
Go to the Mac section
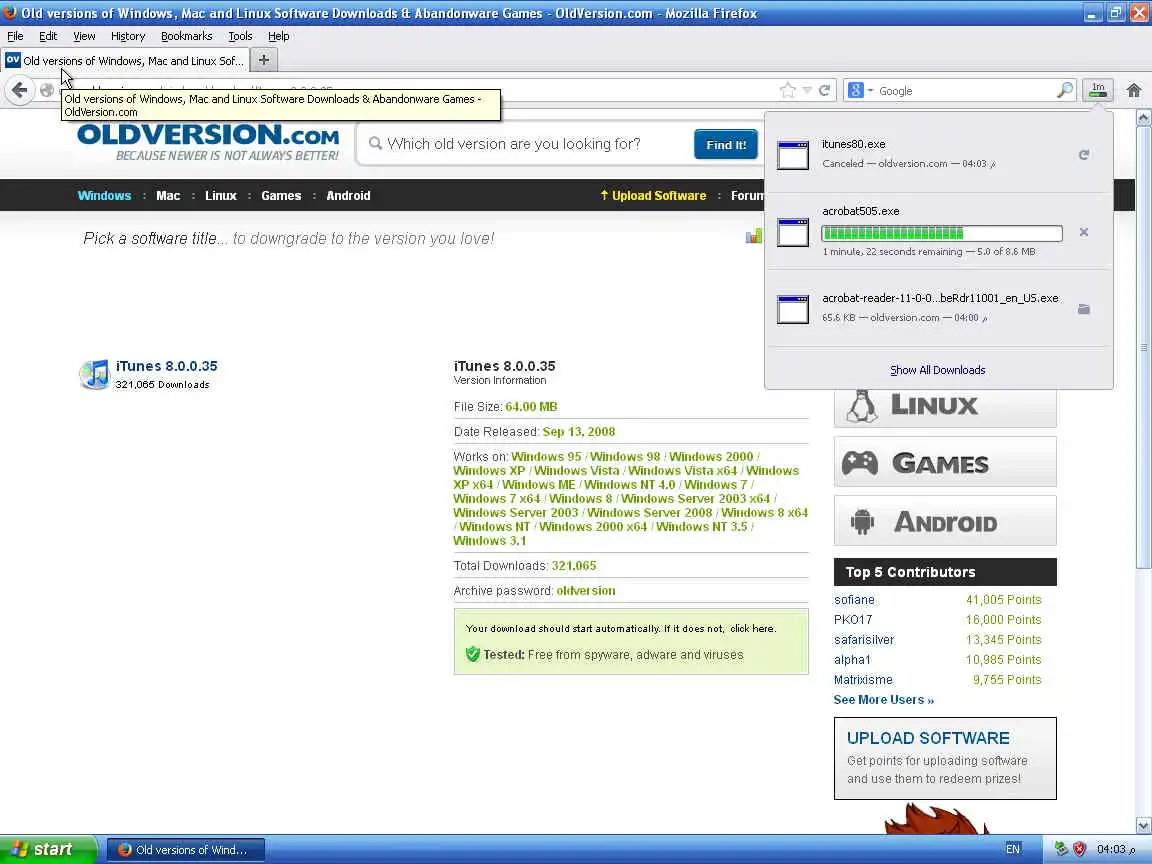click(x=168, y=195)
